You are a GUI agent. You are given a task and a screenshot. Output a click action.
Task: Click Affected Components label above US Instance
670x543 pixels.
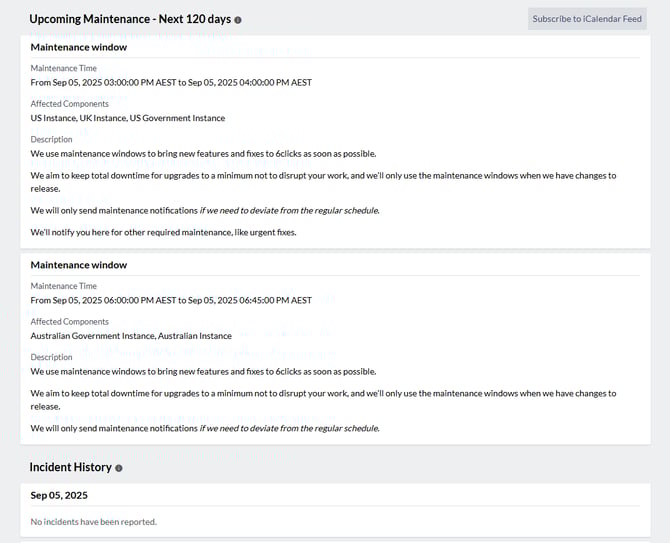click(x=70, y=104)
